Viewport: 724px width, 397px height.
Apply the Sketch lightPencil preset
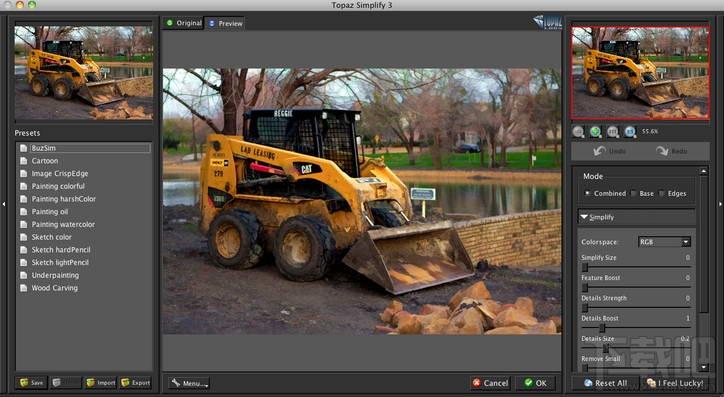pyautogui.click(x=60, y=262)
